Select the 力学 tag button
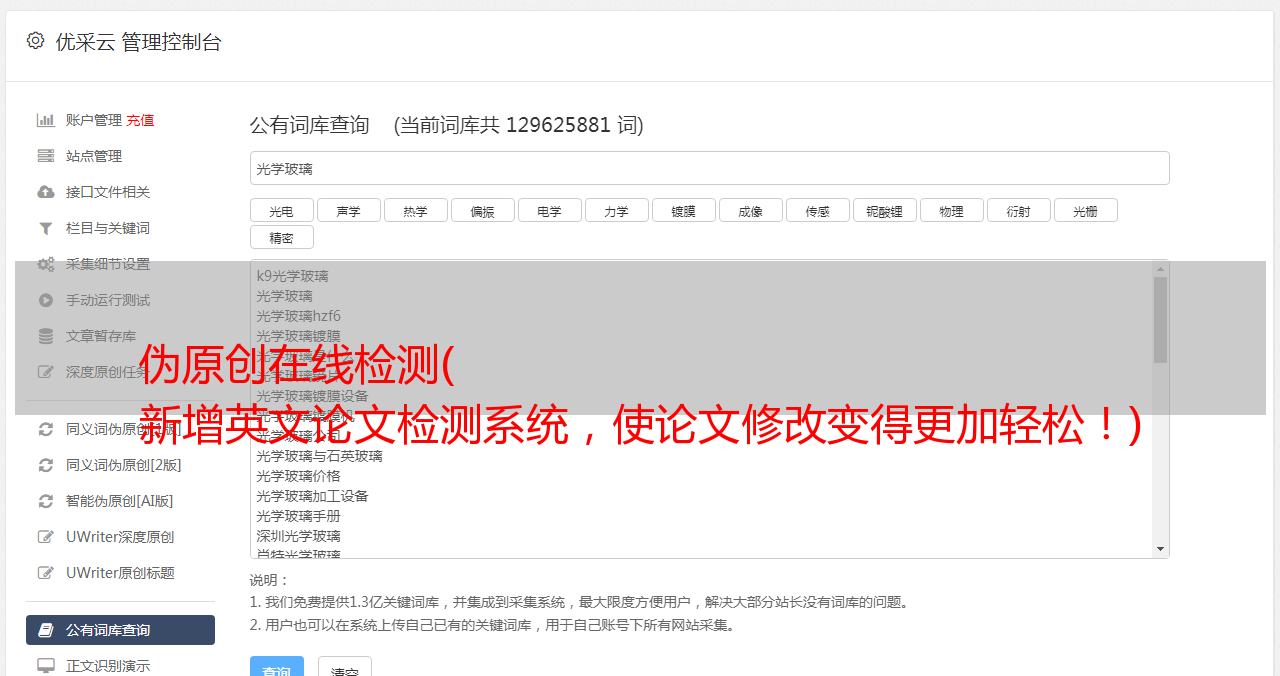Screen dimensions: 1280x676 click(x=616, y=210)
